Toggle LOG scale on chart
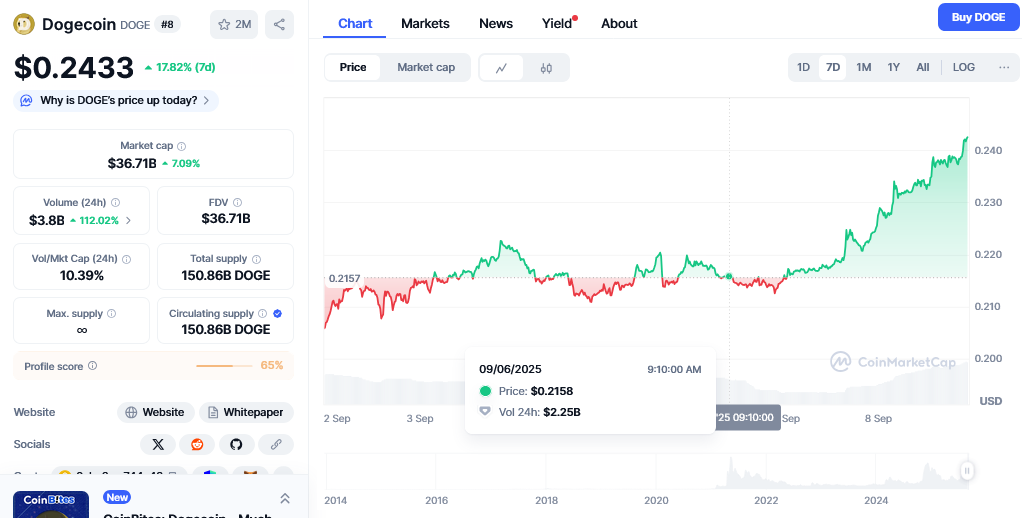The height and width of the screenshot is (518, 1022). coord(963,67)
